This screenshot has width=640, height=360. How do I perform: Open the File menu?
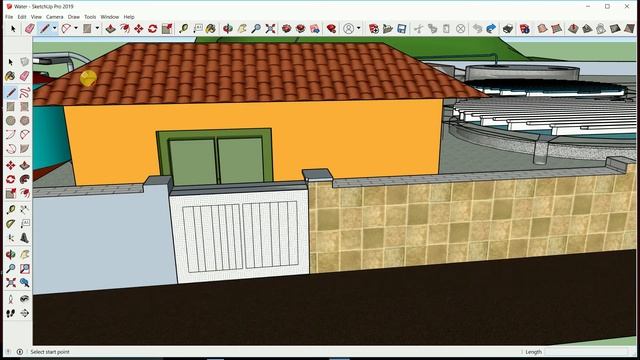tap(9, 17)
